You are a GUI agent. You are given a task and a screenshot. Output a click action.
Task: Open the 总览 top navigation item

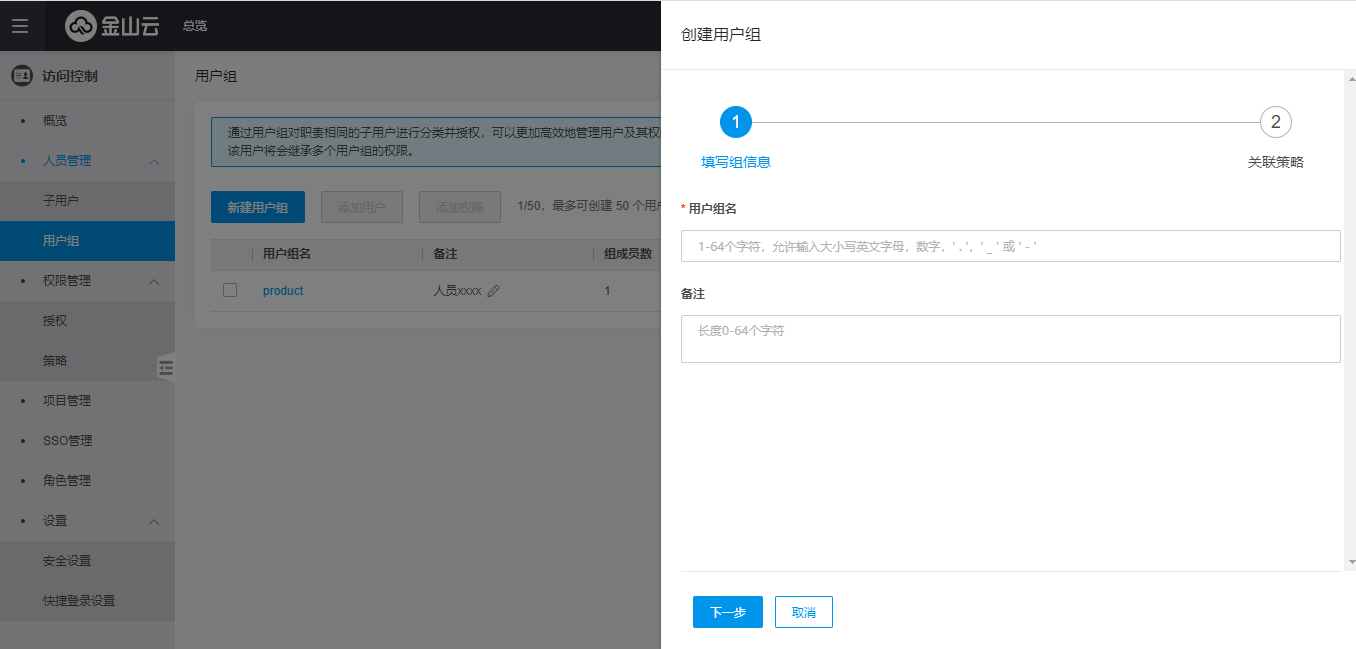[195, 26]
